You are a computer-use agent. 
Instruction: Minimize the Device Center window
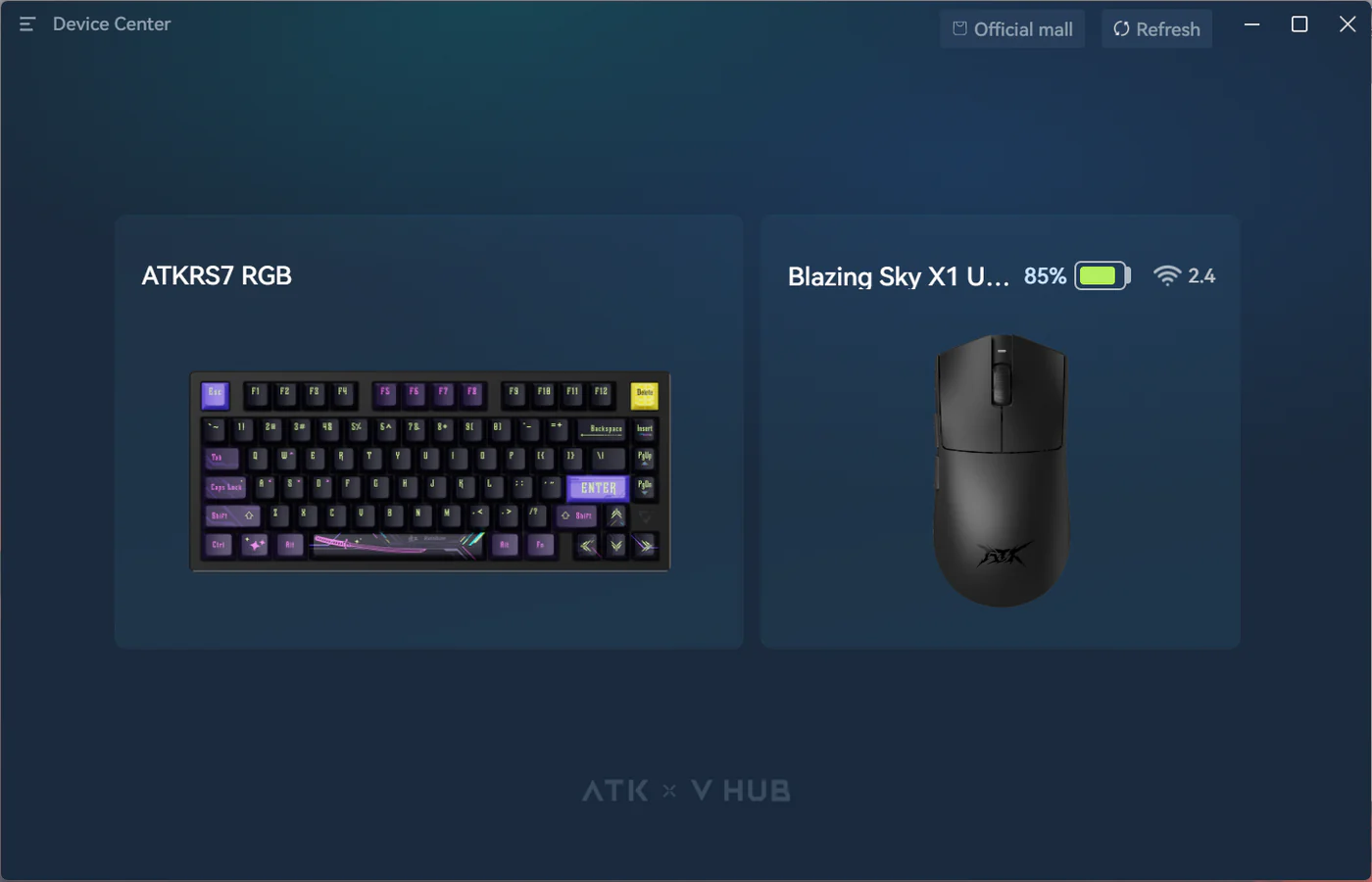click(1251, 24)
